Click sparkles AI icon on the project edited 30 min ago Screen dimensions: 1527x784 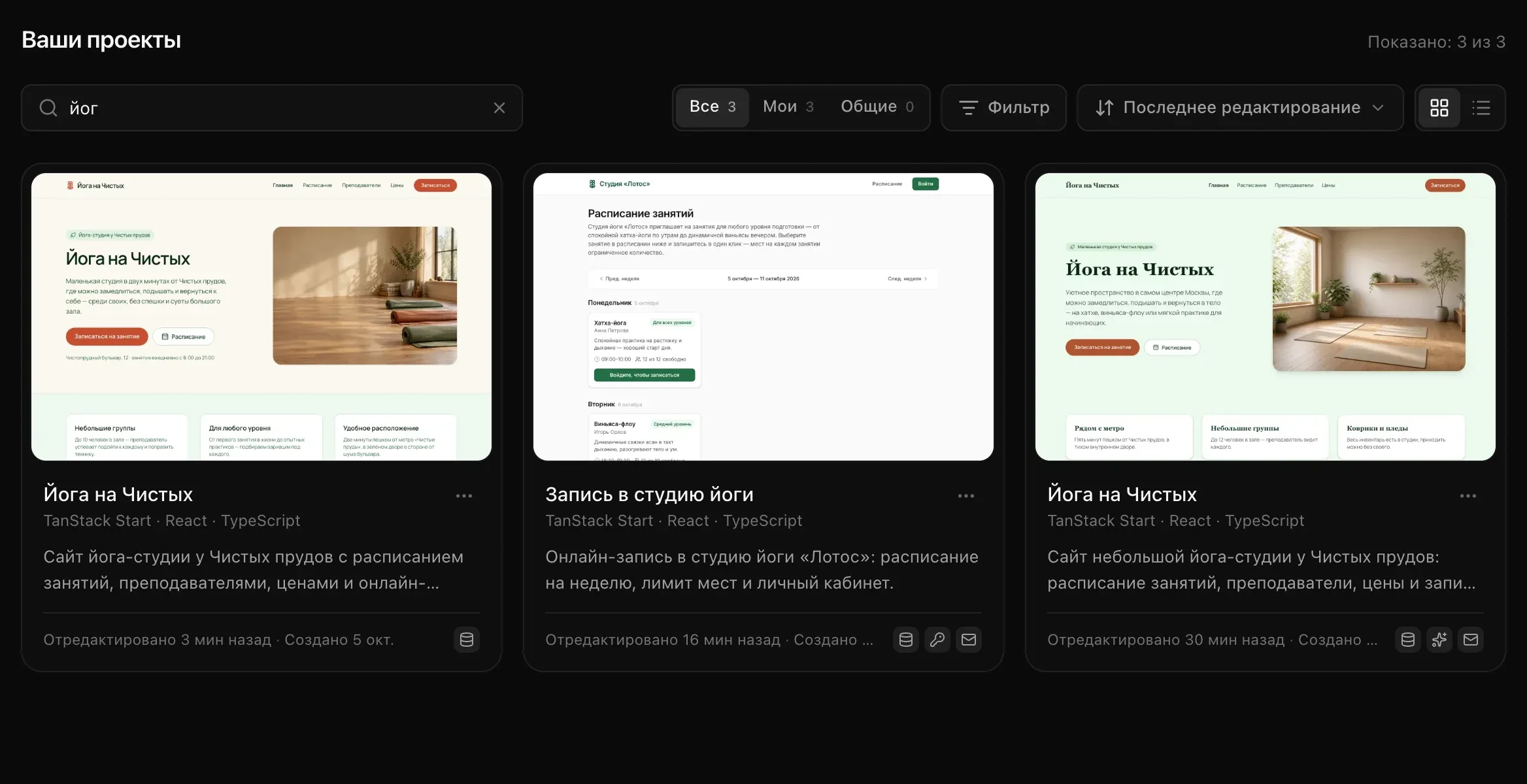(x=1439, y=640)
